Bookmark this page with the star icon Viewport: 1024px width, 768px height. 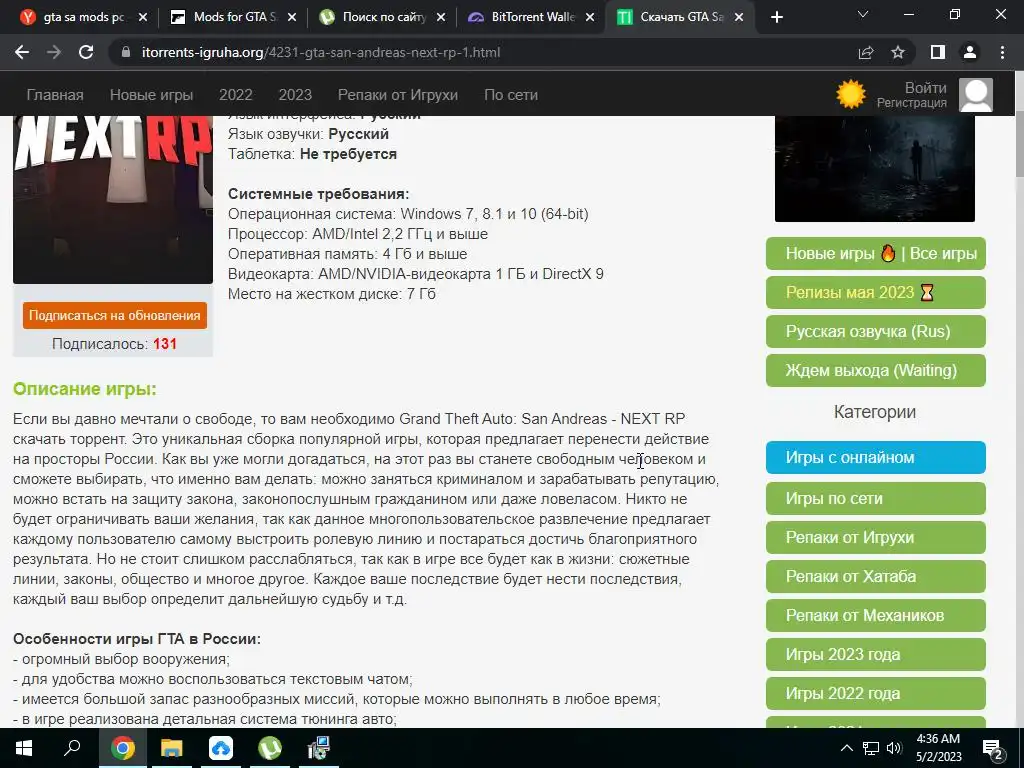pos(899,52)
